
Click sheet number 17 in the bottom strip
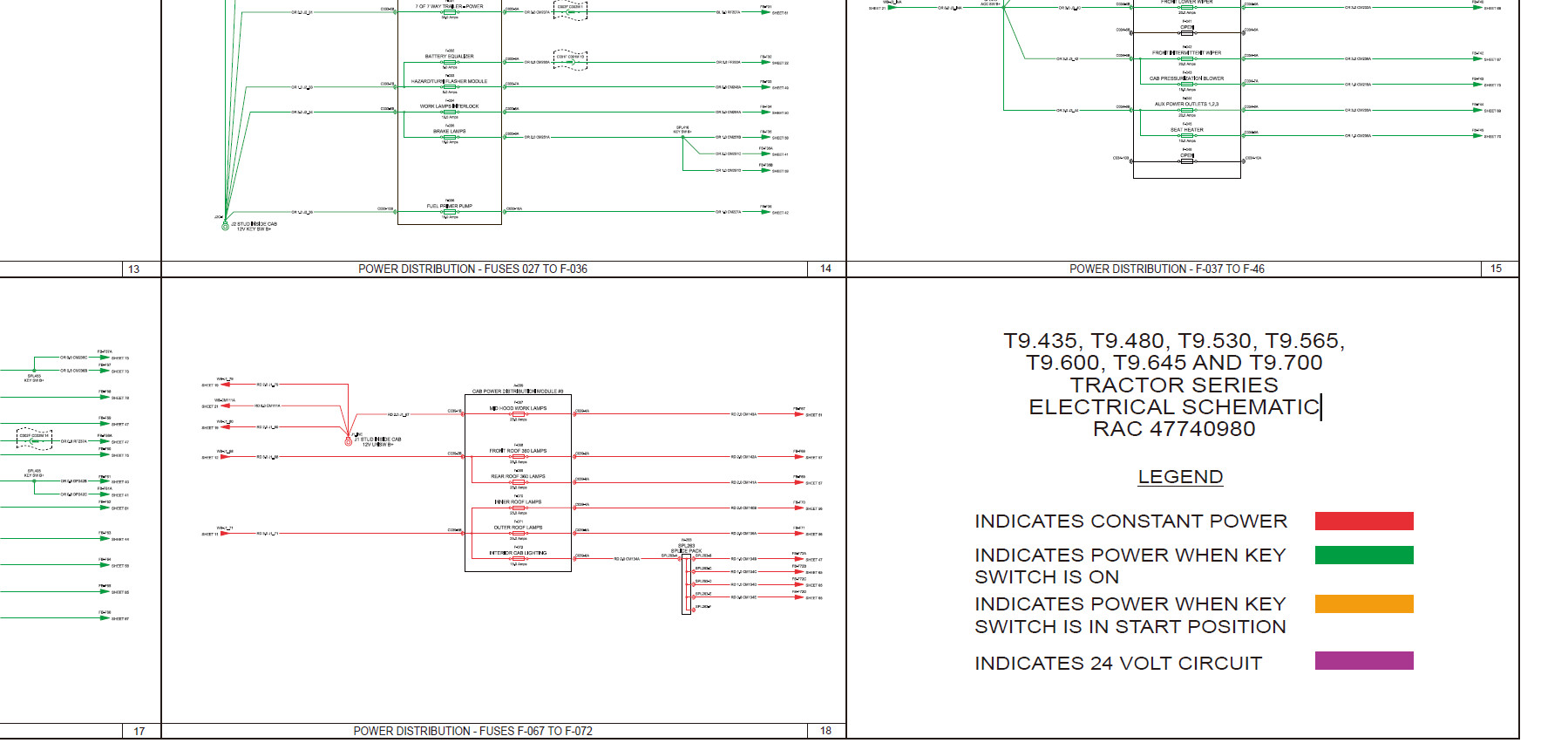[139, 731]
